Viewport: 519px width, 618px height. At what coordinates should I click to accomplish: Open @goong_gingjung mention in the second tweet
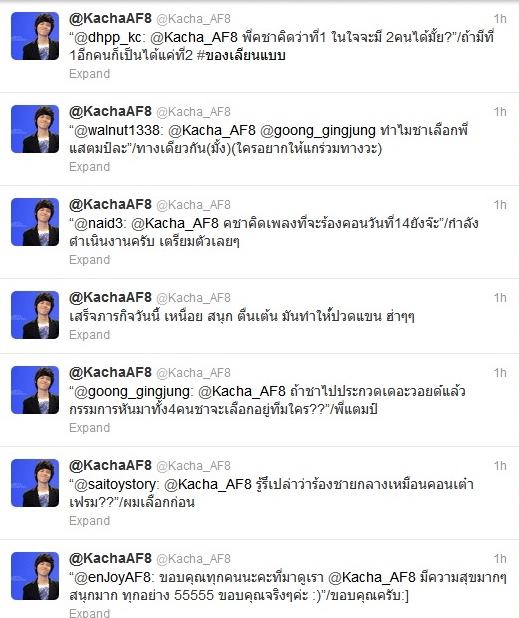318,130
